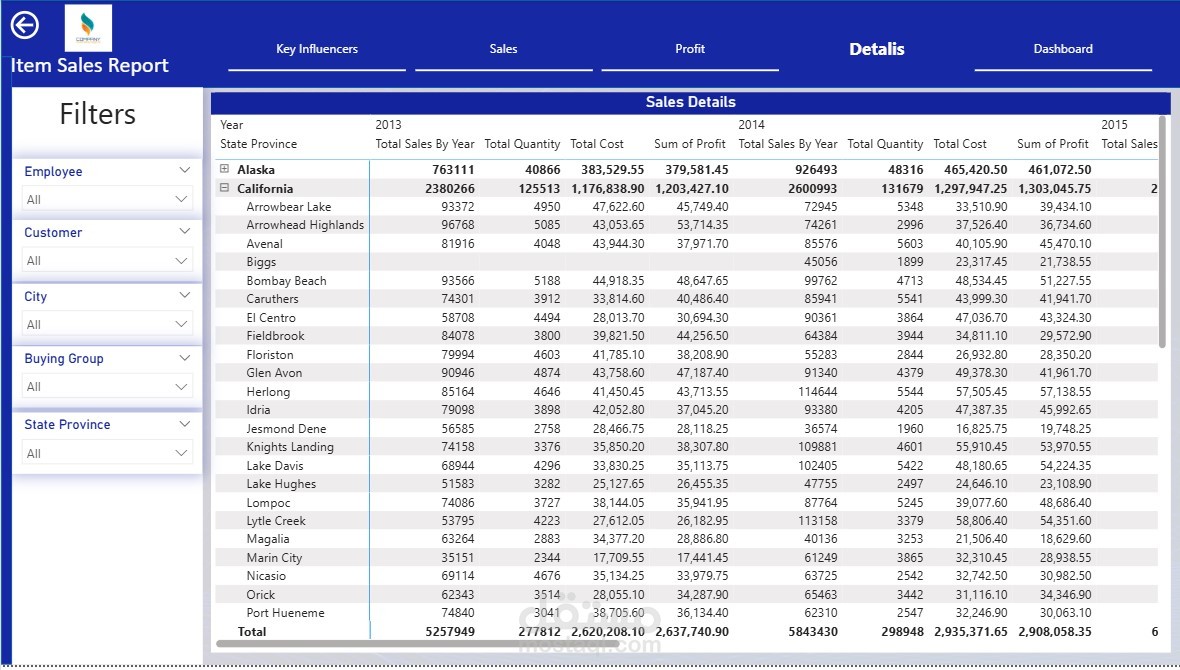
Task: Go to the Key Influencers page
Action: (317, 49)
